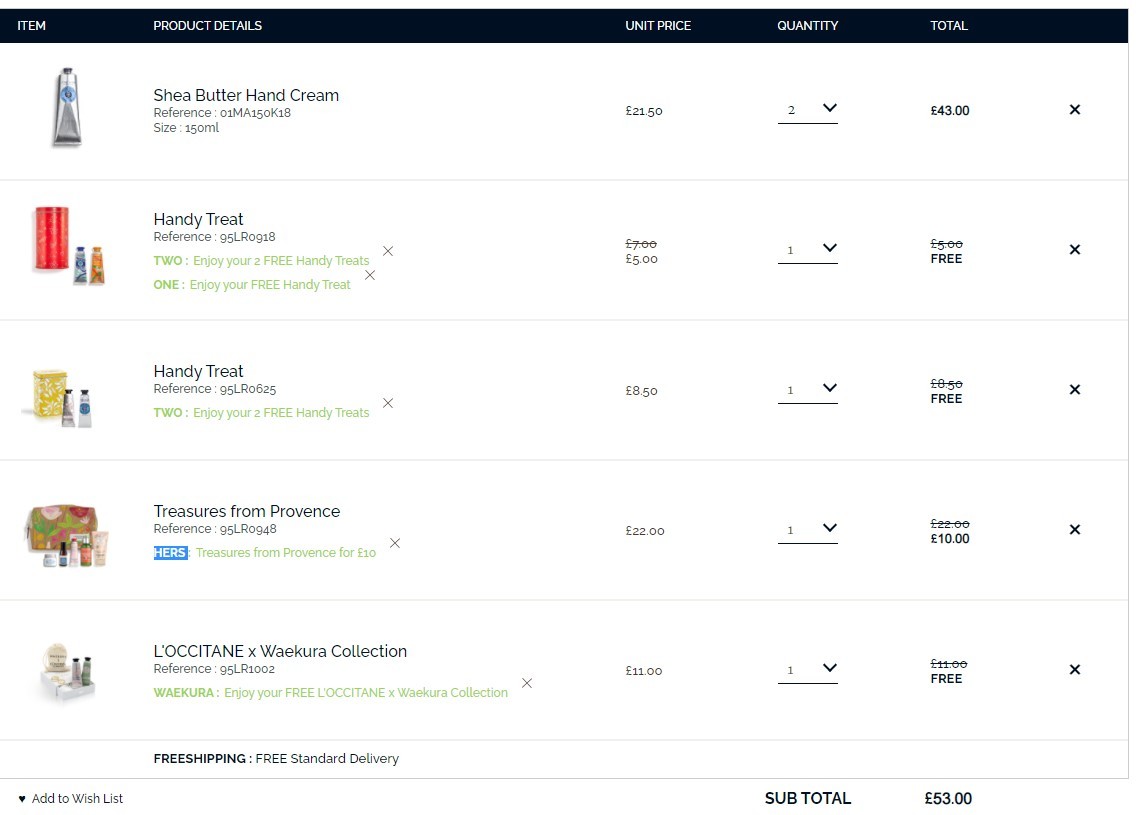The image size is (1139, 815).
Task: Click the £21.50 unit price
Action: [x=644, y=111]
